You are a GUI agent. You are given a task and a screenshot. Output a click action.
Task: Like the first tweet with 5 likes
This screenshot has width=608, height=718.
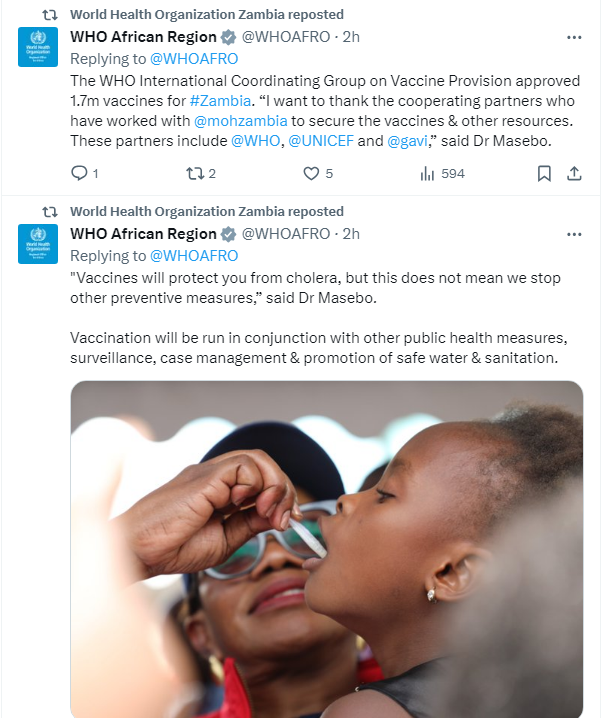point(311,173)
